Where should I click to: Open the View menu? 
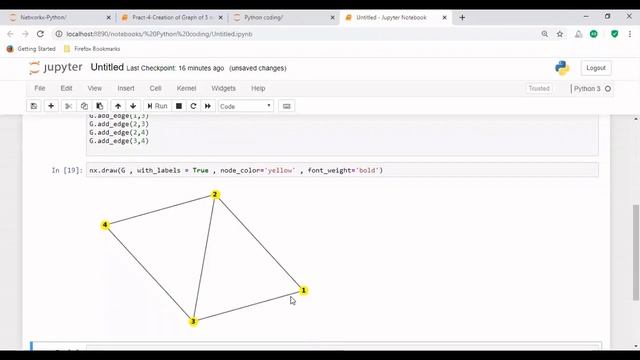coord(94,88)
